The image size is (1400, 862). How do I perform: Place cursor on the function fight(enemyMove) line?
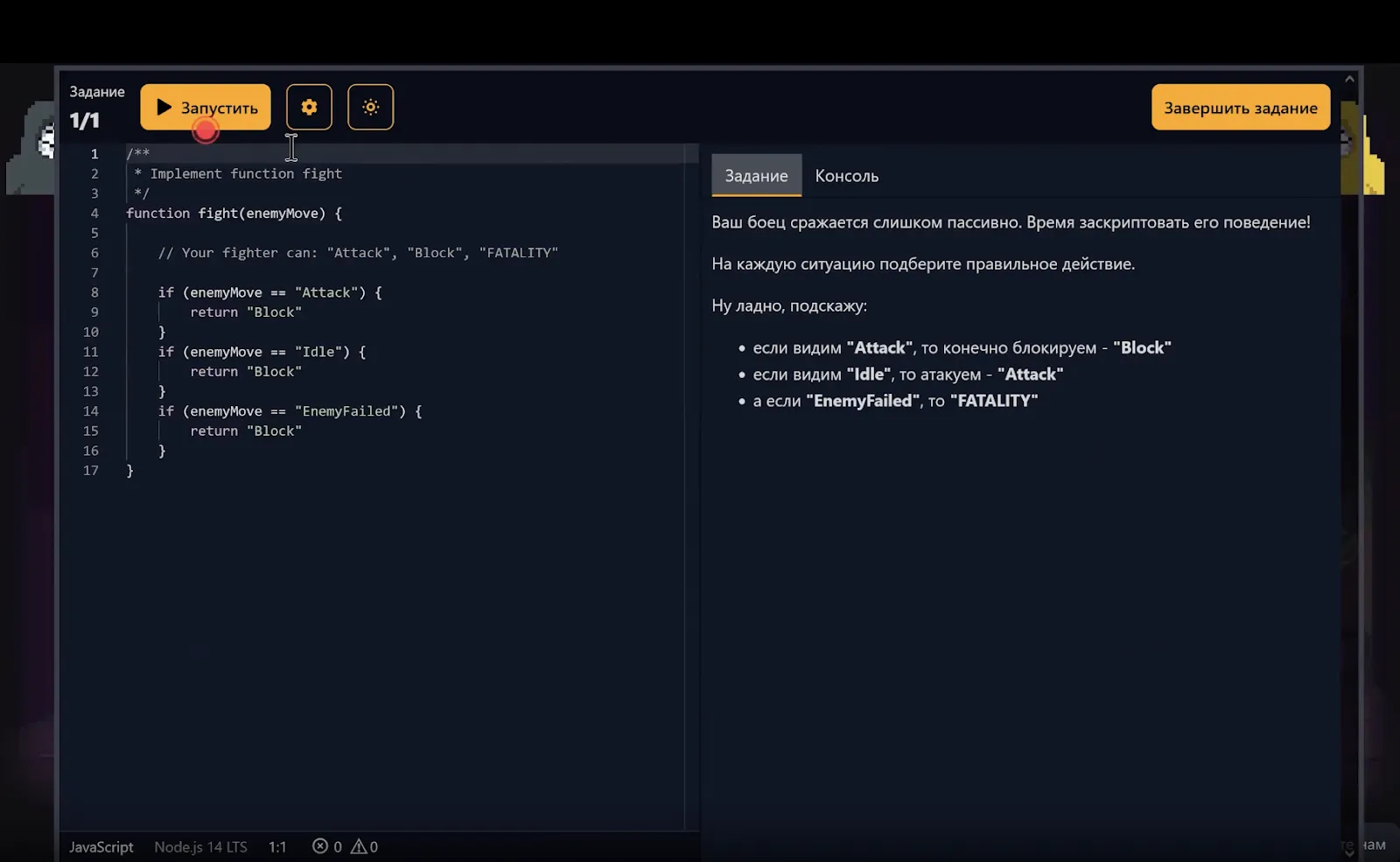coord(234,214)
